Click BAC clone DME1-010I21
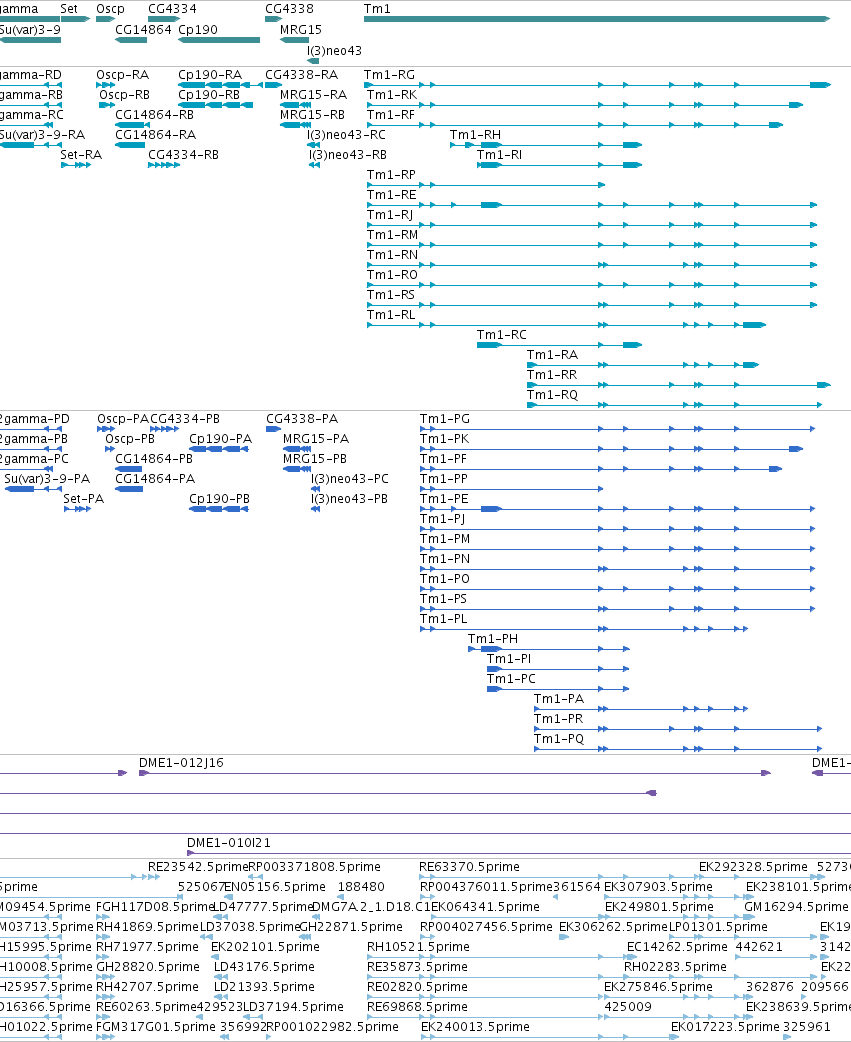Image resolution: width=851 pixels, height=1042 pixels. coord(519,853)
